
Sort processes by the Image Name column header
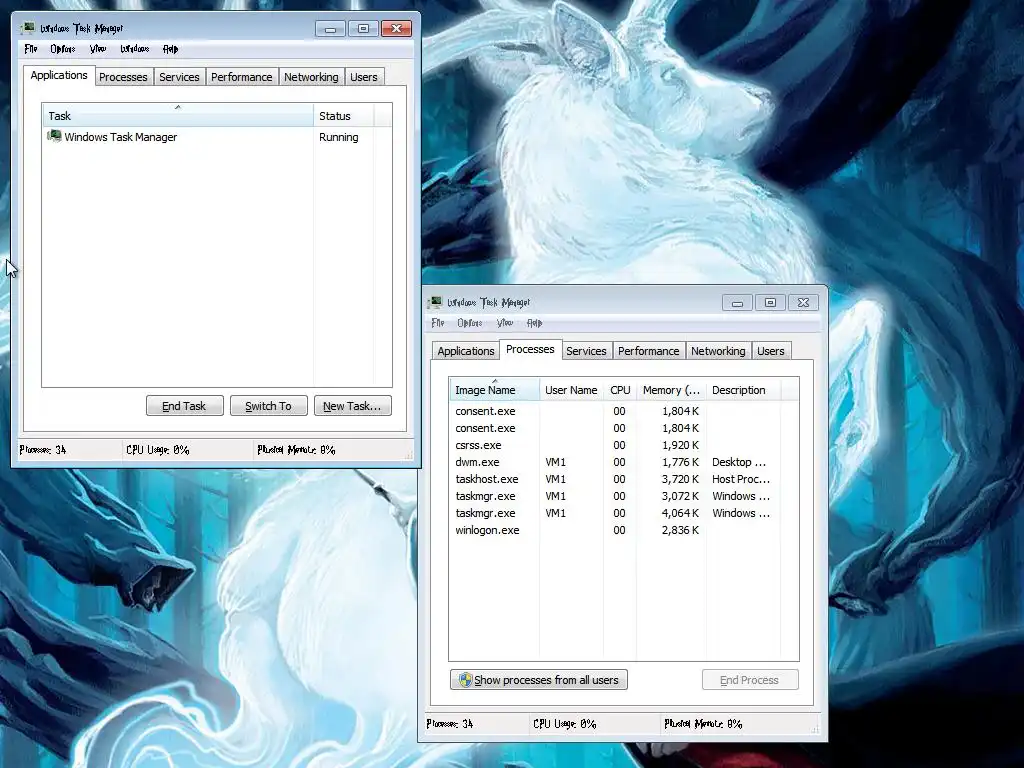(494, 390)
